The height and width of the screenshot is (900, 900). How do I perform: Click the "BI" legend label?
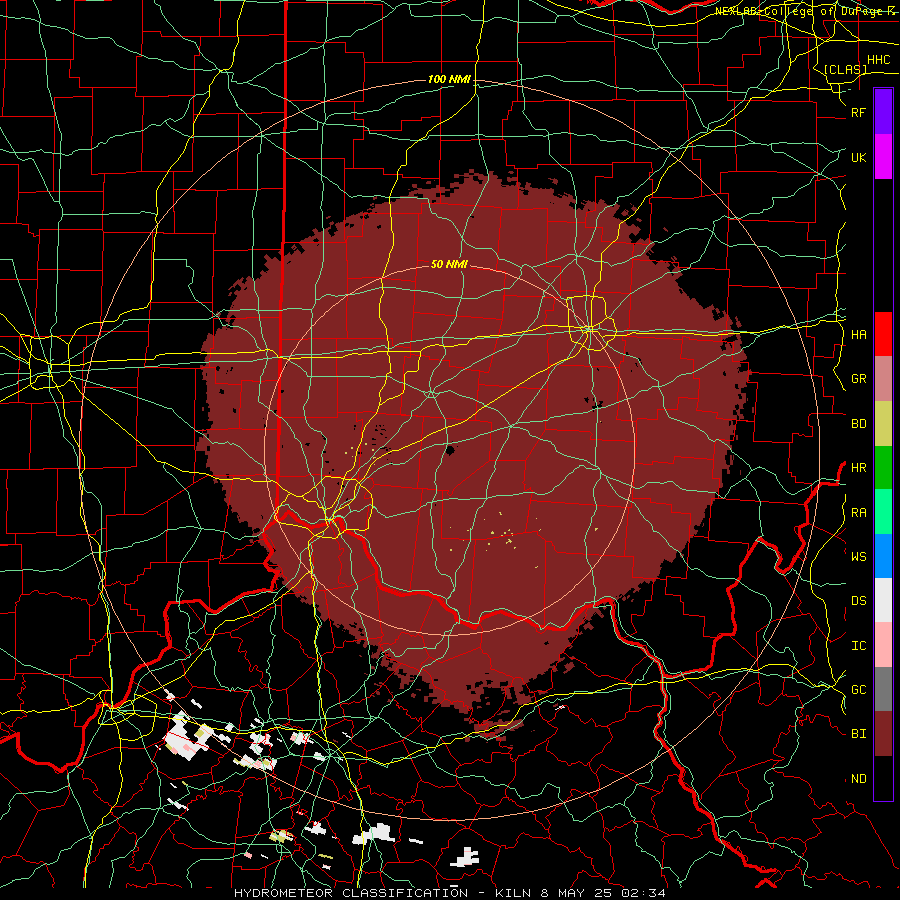click(x=858, y=734)
